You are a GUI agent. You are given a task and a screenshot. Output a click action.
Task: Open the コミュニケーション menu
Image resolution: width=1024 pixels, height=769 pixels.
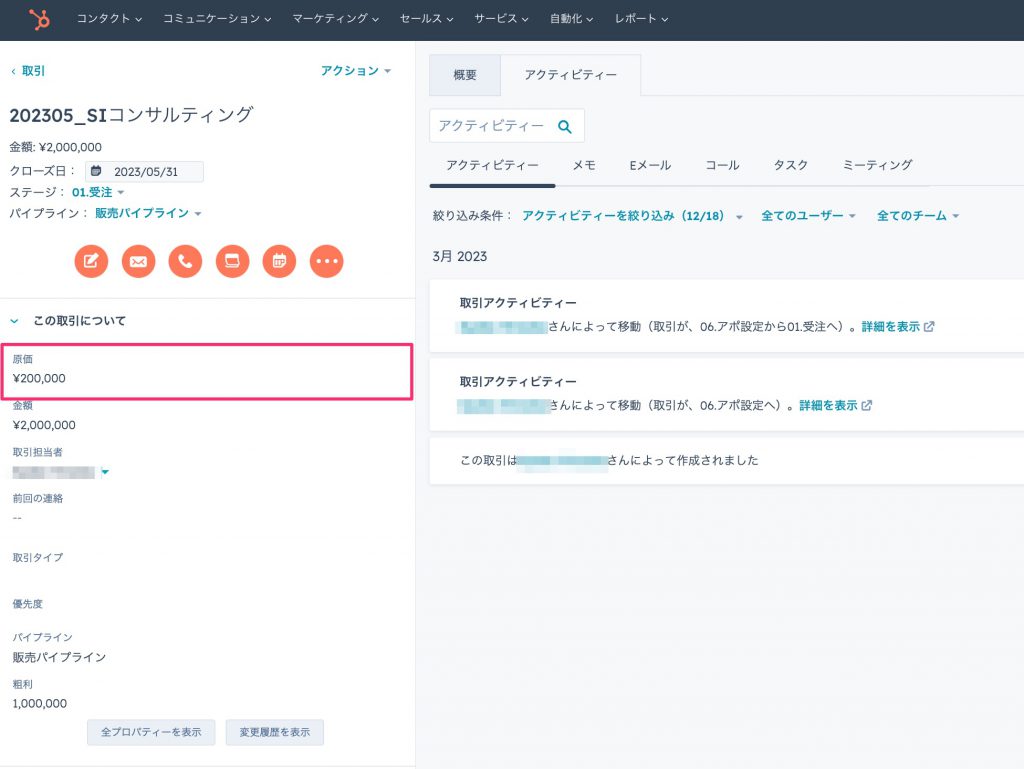217,19
